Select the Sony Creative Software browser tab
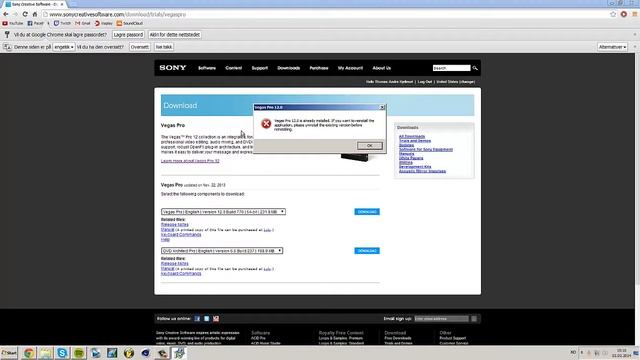 pos(34,4)
